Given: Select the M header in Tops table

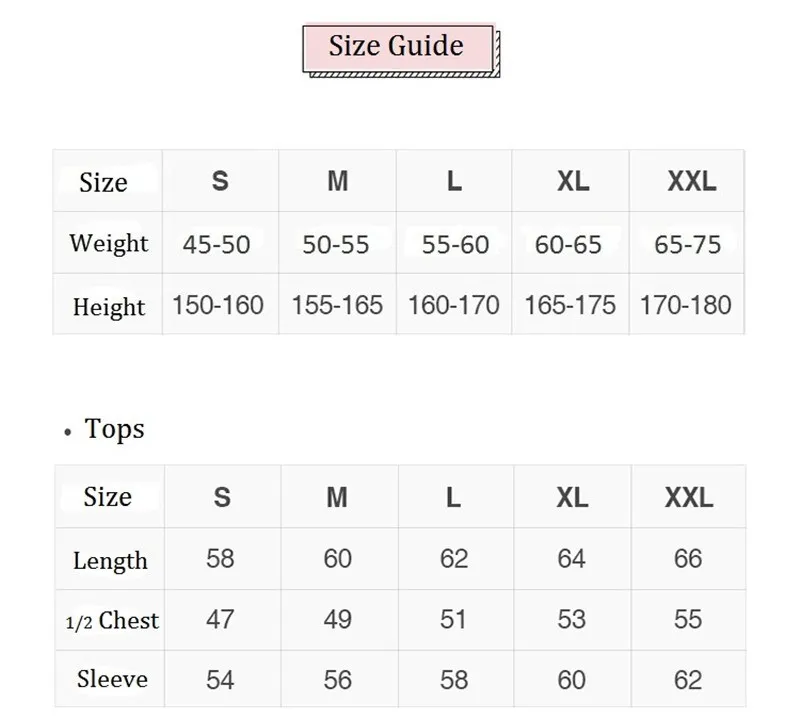Looking at the screenshot, I should pos(337,497).
